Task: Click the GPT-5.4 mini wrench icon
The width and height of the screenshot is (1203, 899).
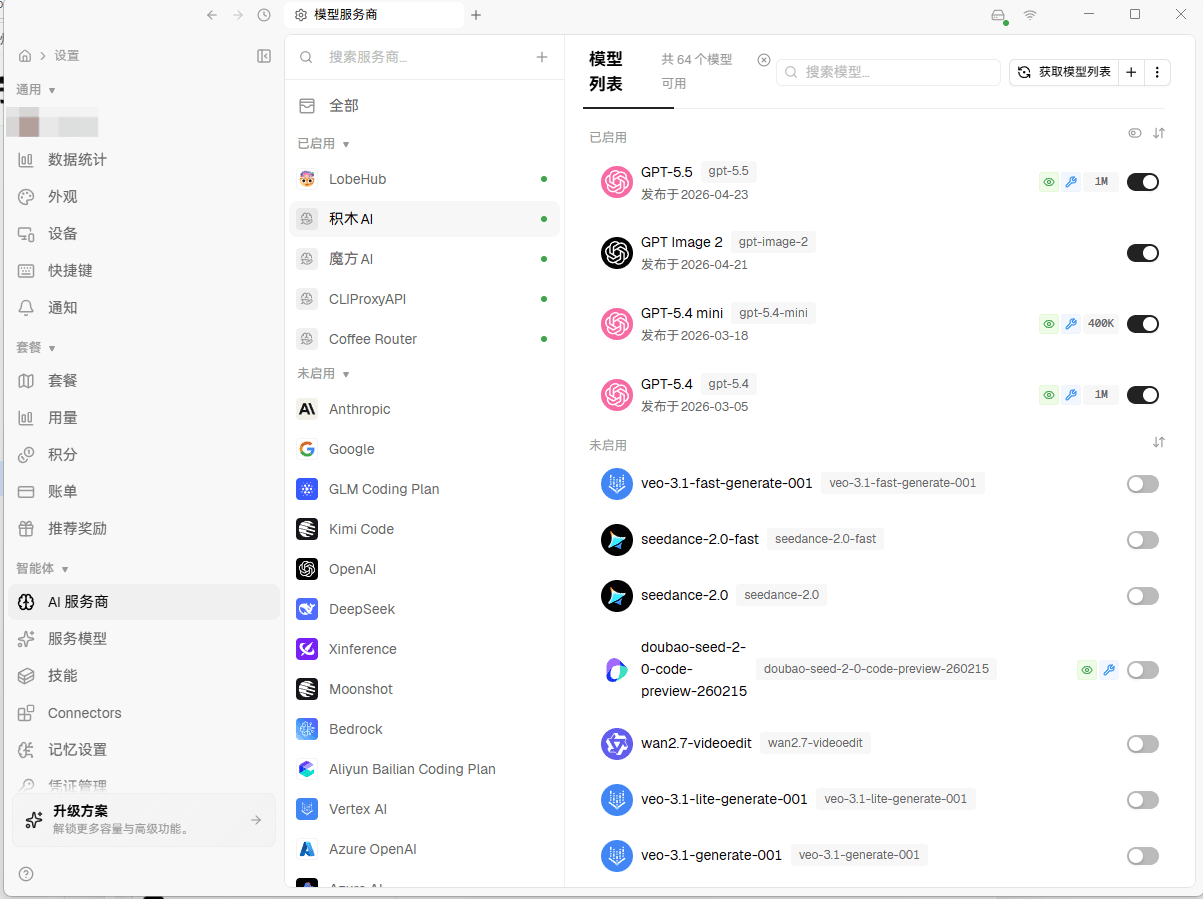Action: click(1071, 324)
